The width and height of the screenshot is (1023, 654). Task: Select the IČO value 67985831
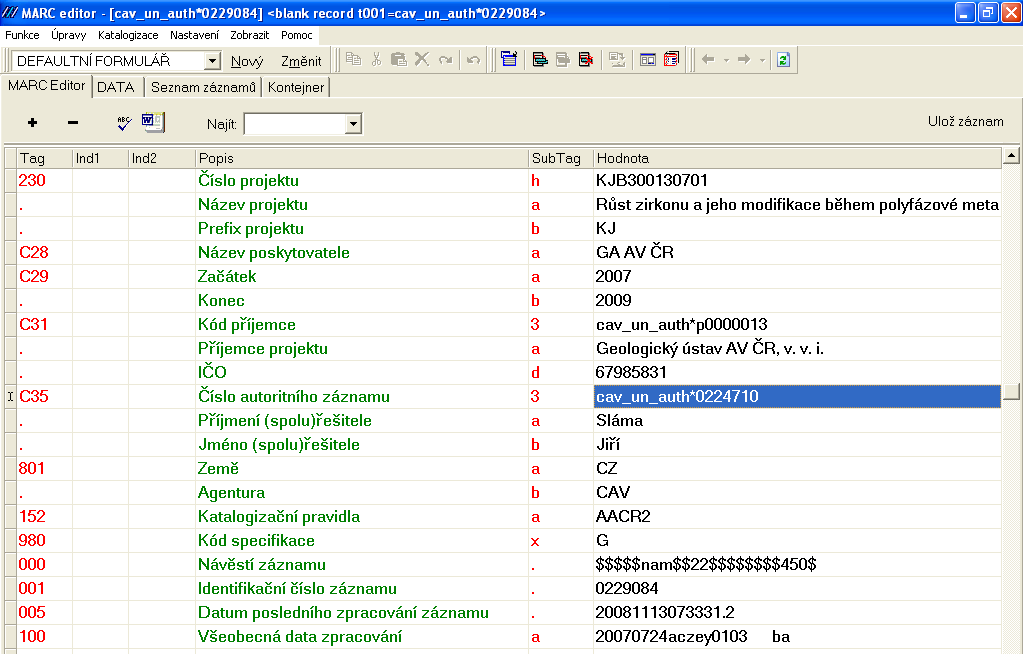[x=797, y=373]
